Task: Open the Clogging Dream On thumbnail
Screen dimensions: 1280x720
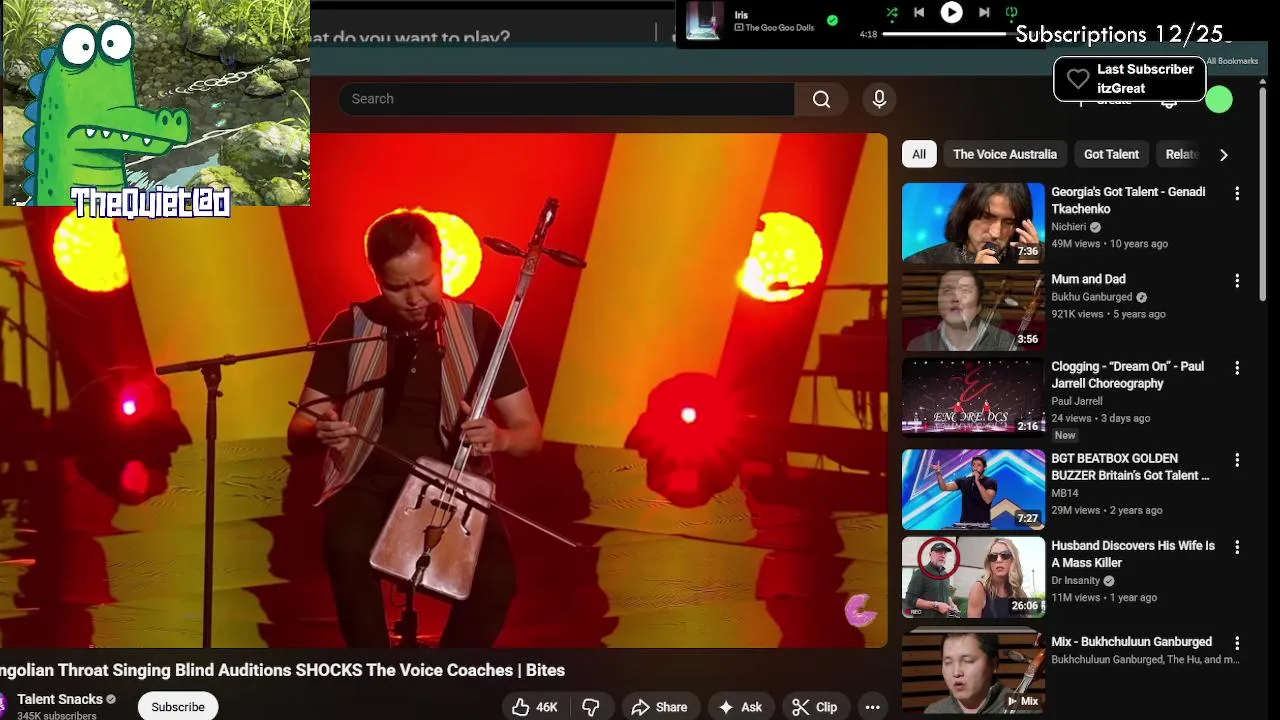Action: (x=973, y=396)
